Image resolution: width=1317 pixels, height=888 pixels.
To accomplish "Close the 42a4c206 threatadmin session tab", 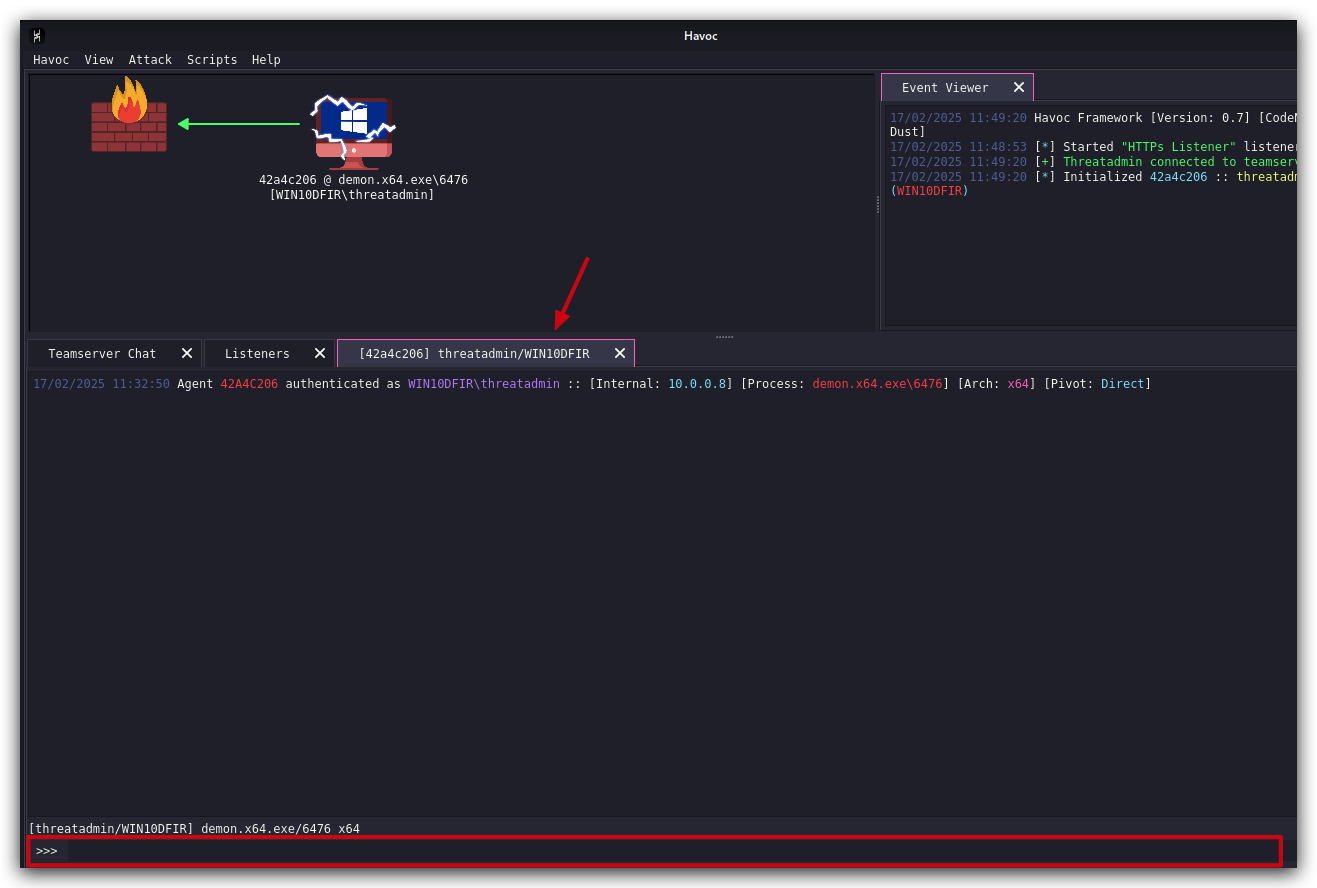I will click(x=620, y=353).
